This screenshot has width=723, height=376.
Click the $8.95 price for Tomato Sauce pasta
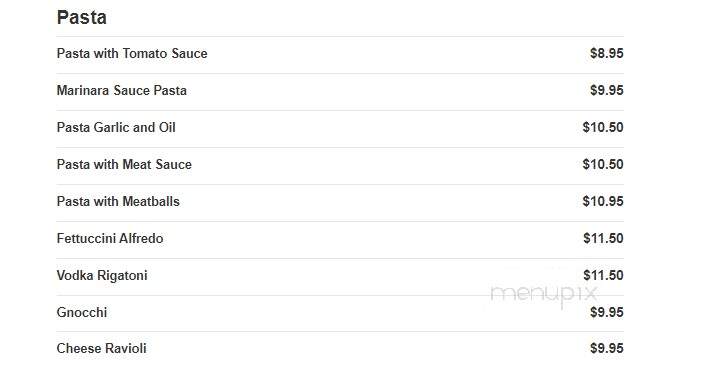pos(606,53)
